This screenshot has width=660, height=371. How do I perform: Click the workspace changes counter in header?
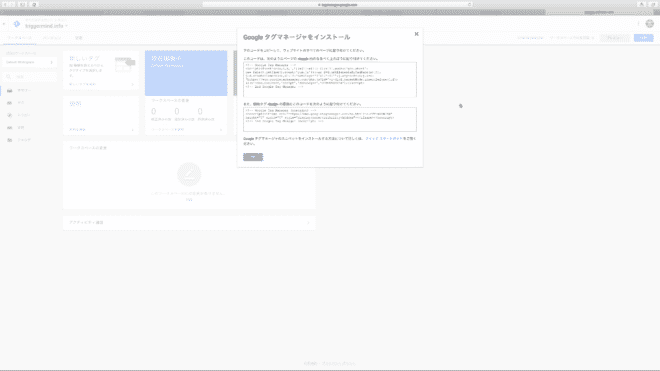[572, 38]
